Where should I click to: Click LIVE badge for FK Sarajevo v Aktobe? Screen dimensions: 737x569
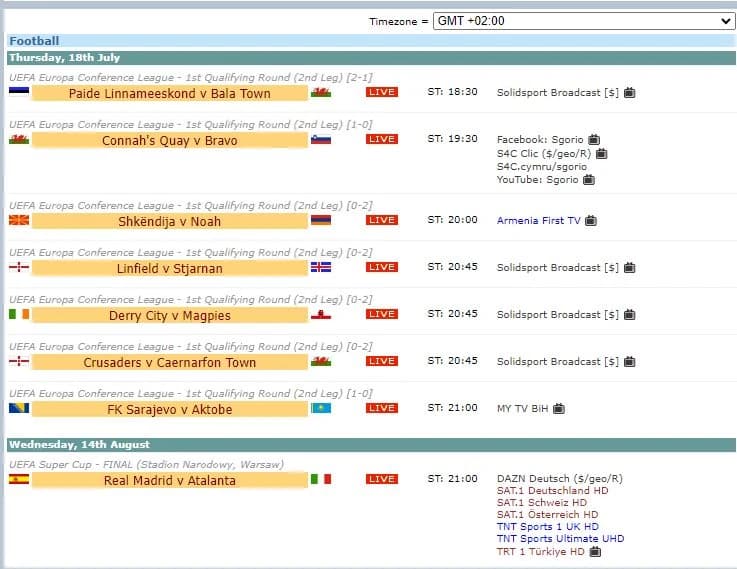[382, 408]
